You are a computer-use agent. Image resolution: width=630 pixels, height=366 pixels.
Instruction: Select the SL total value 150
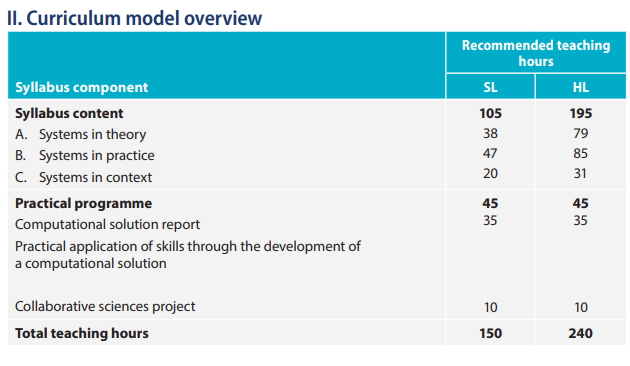click(490, 333)
